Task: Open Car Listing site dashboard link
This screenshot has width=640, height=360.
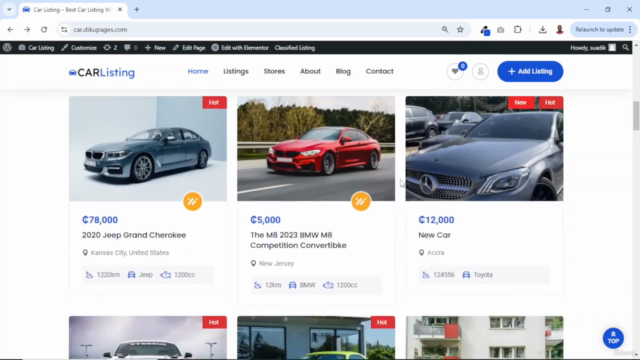Action: click(36, 48)
